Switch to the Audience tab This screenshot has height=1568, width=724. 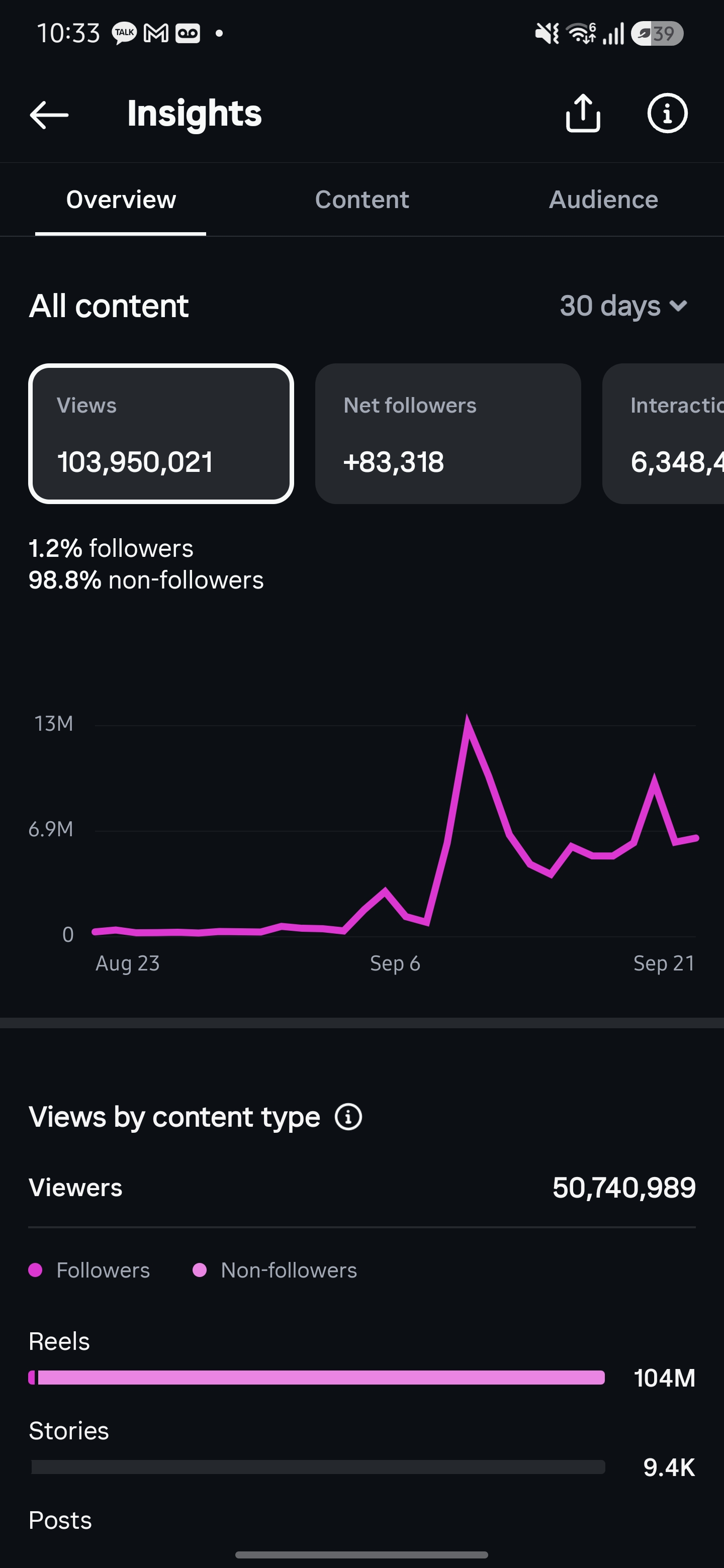coord(603,200)
